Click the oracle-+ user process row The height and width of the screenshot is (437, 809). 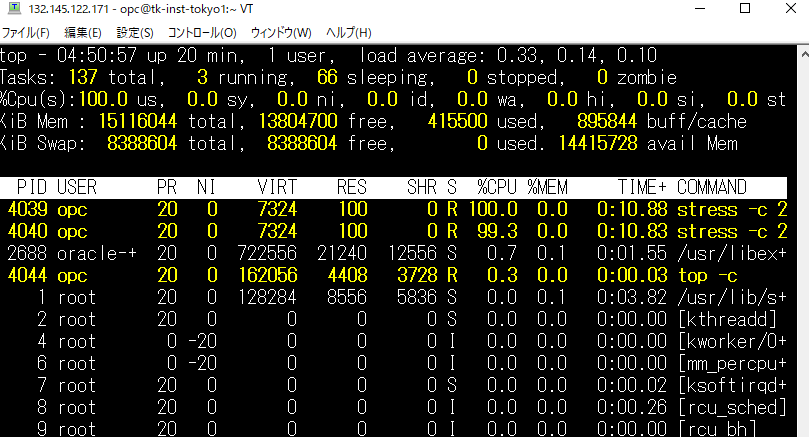(400, 253)
